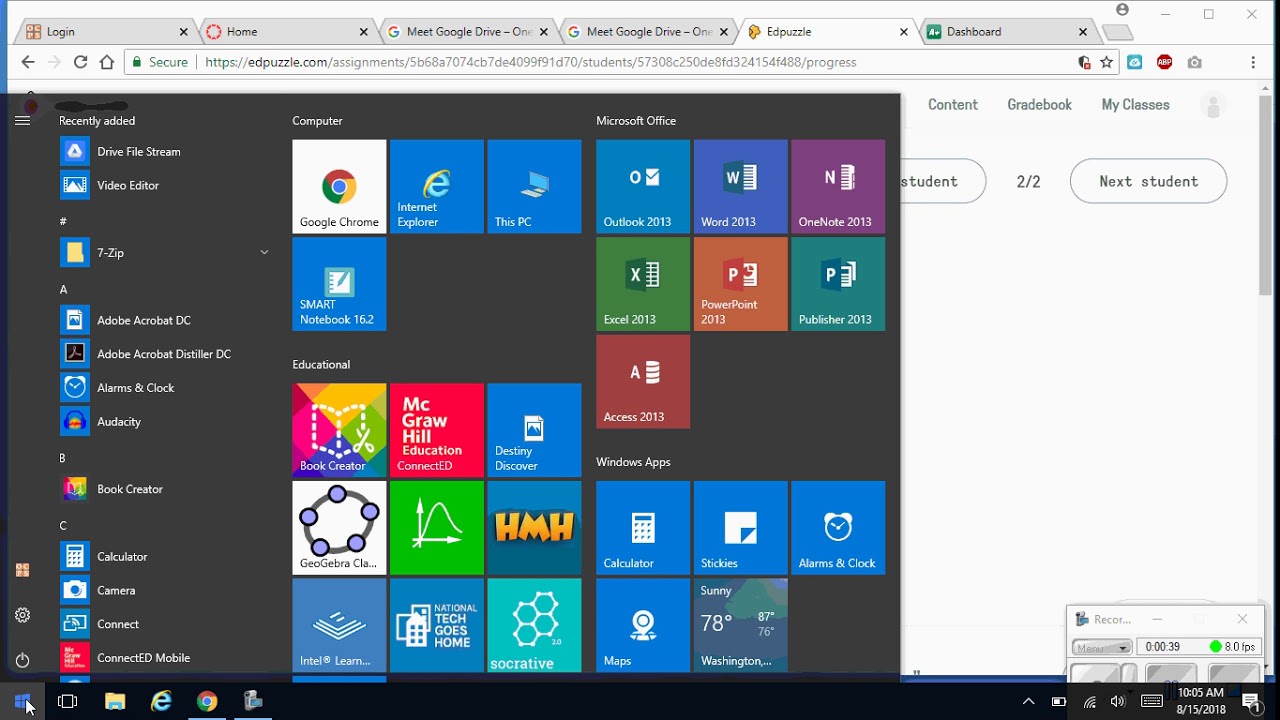Switch to the Dashboard browser tab
Viewport: 1280px width, 720px height.
1008,32
